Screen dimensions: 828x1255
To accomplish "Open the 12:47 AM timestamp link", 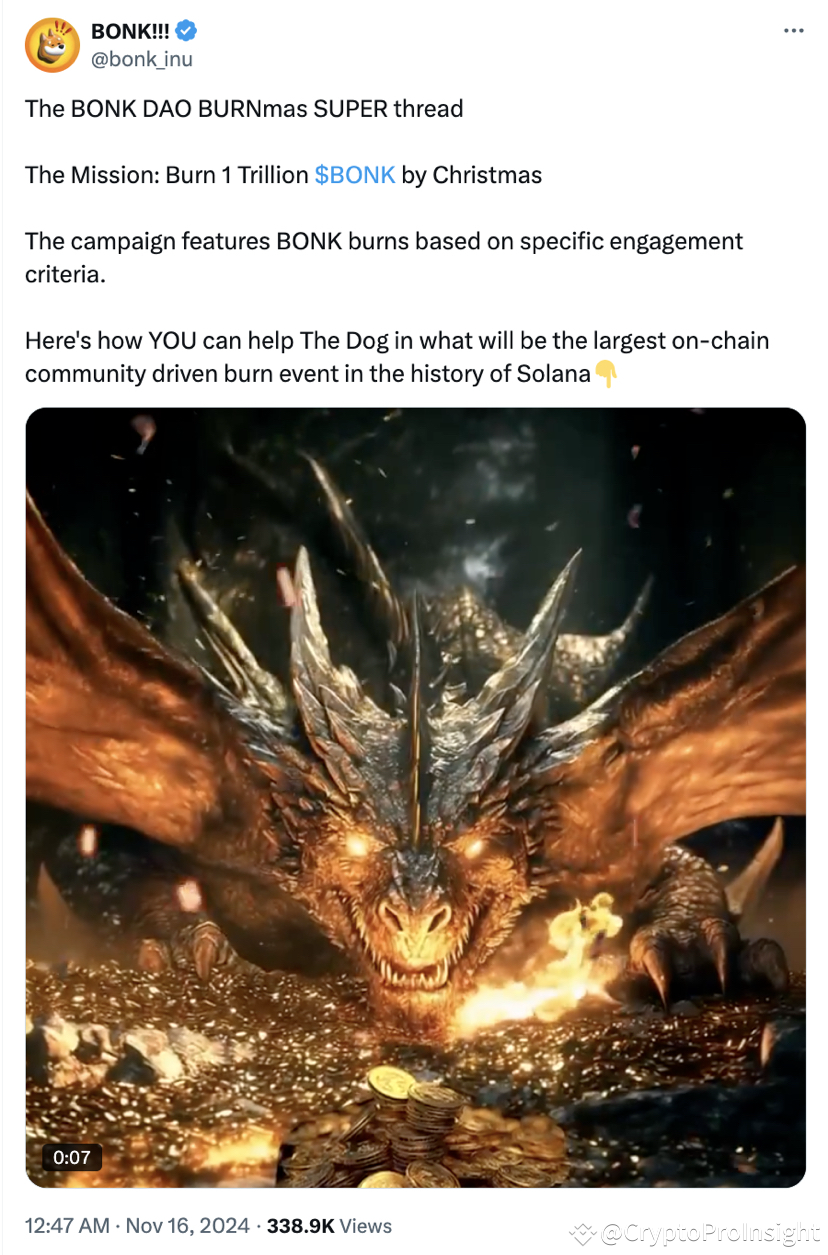I will pyautogui.click(x=66, y=1225).
